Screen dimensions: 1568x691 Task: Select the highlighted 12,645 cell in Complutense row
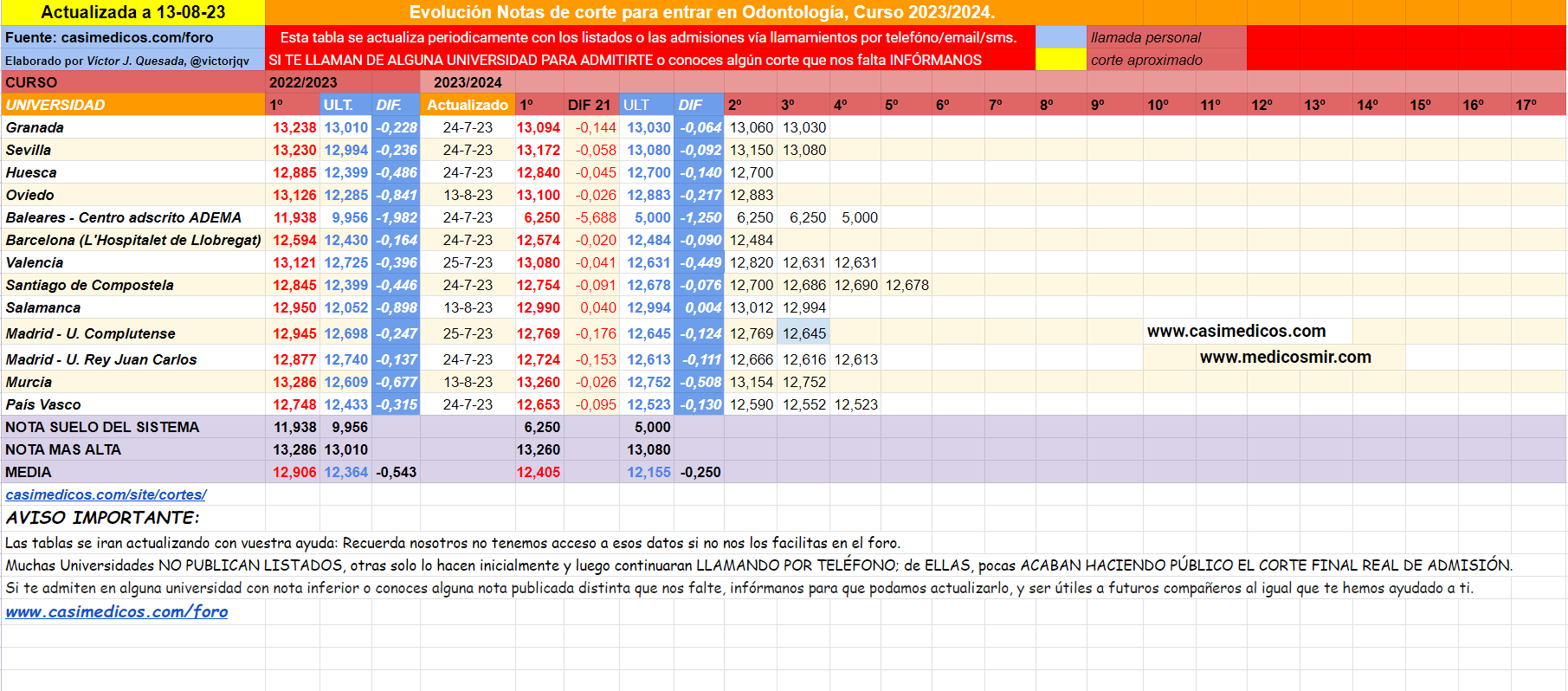click(804, 333)
